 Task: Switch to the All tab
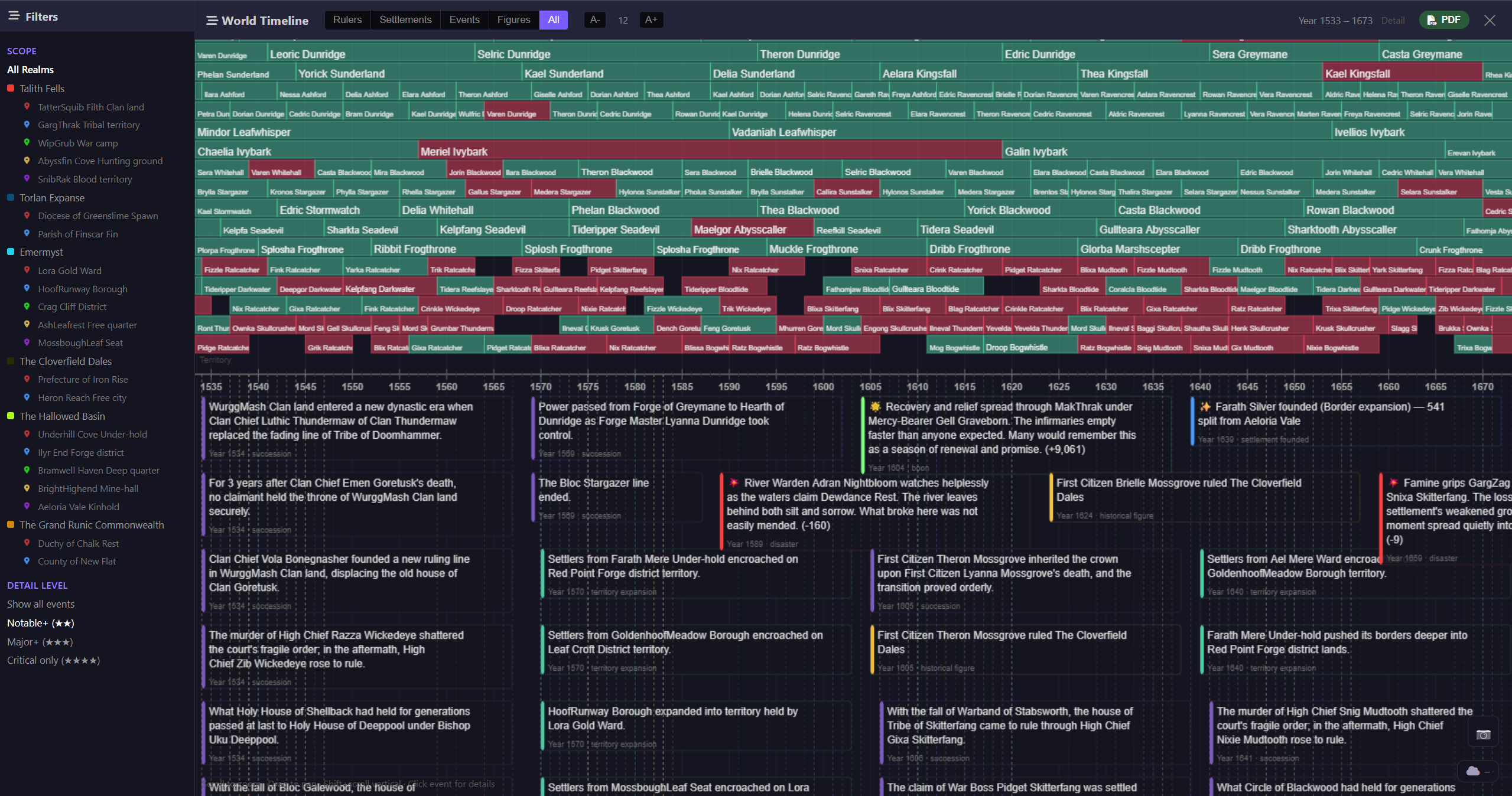[554, 19]
